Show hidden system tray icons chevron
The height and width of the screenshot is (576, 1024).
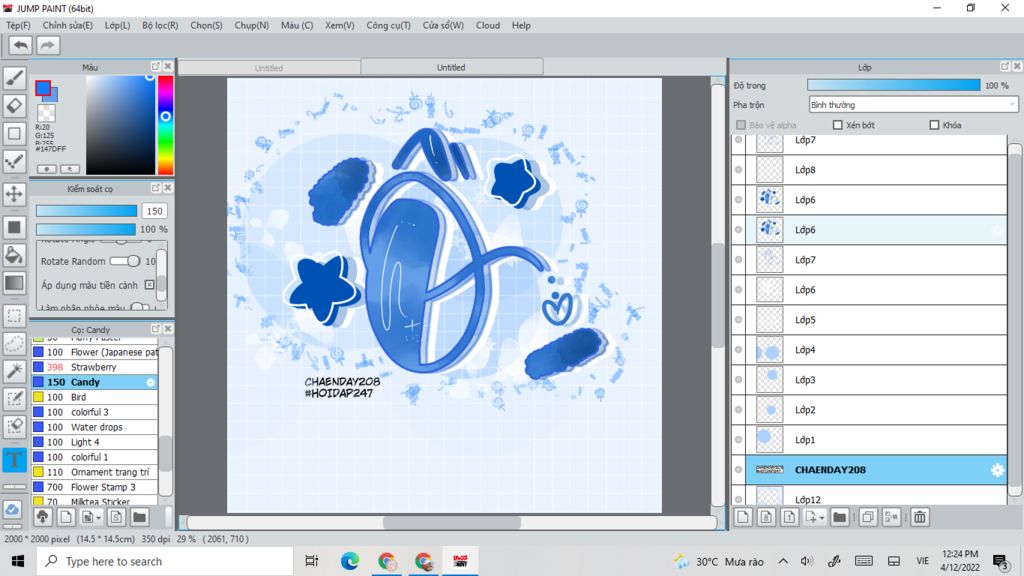[783, 561]
